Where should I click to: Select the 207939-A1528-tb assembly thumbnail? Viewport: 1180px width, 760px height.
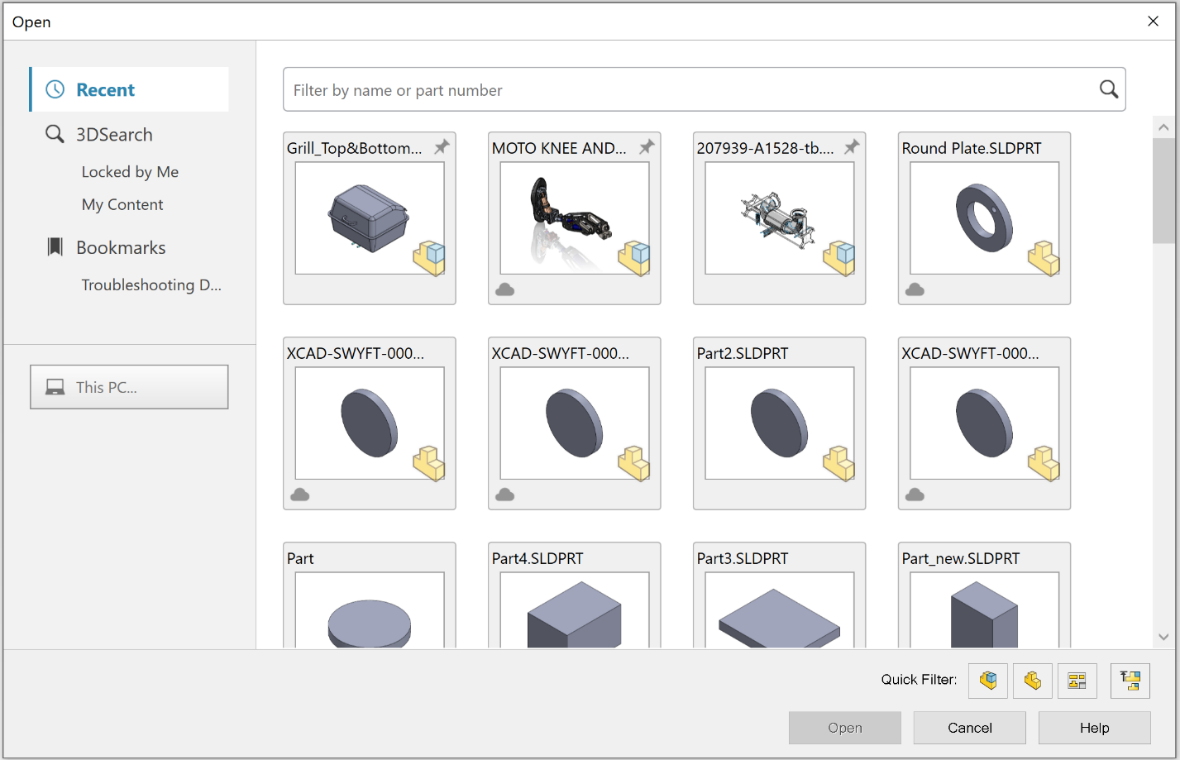coord(779,218)
